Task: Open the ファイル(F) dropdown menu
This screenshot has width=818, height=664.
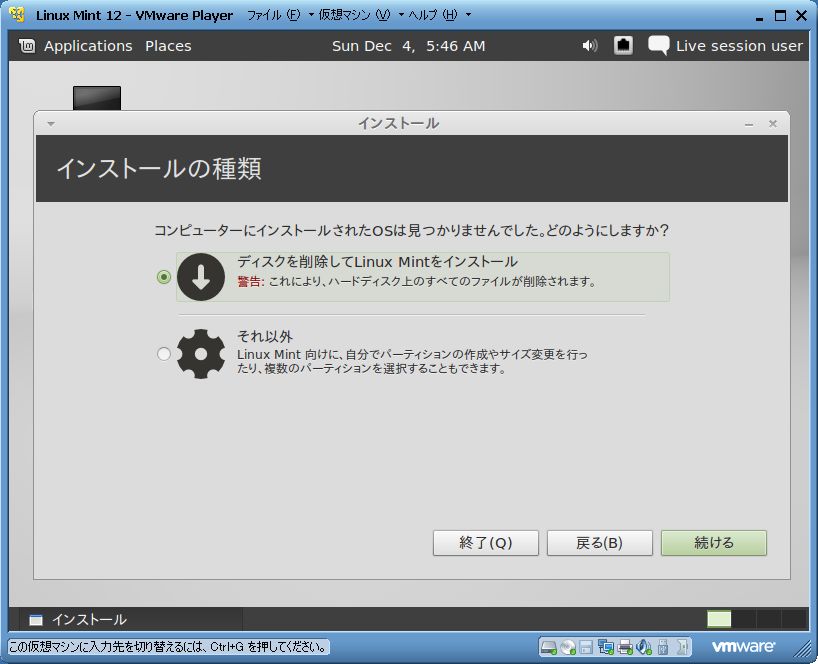Action: coord(280,15)
